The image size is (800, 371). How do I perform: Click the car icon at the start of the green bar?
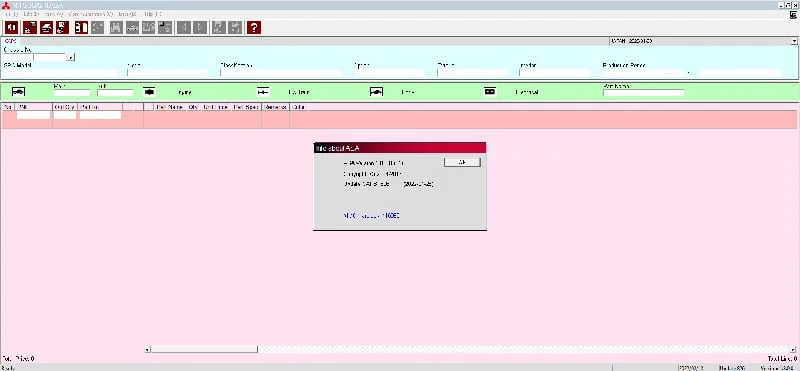point(18,92)
